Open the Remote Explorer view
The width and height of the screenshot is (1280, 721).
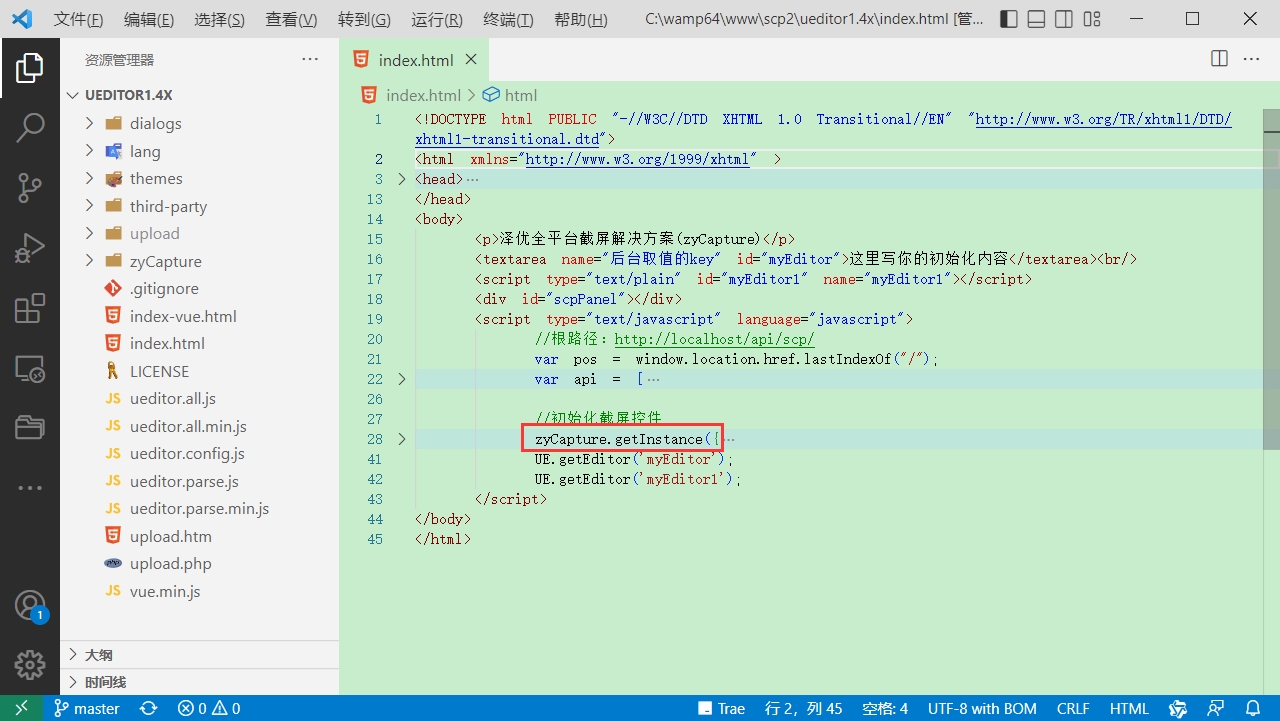[x=29, y=368]
